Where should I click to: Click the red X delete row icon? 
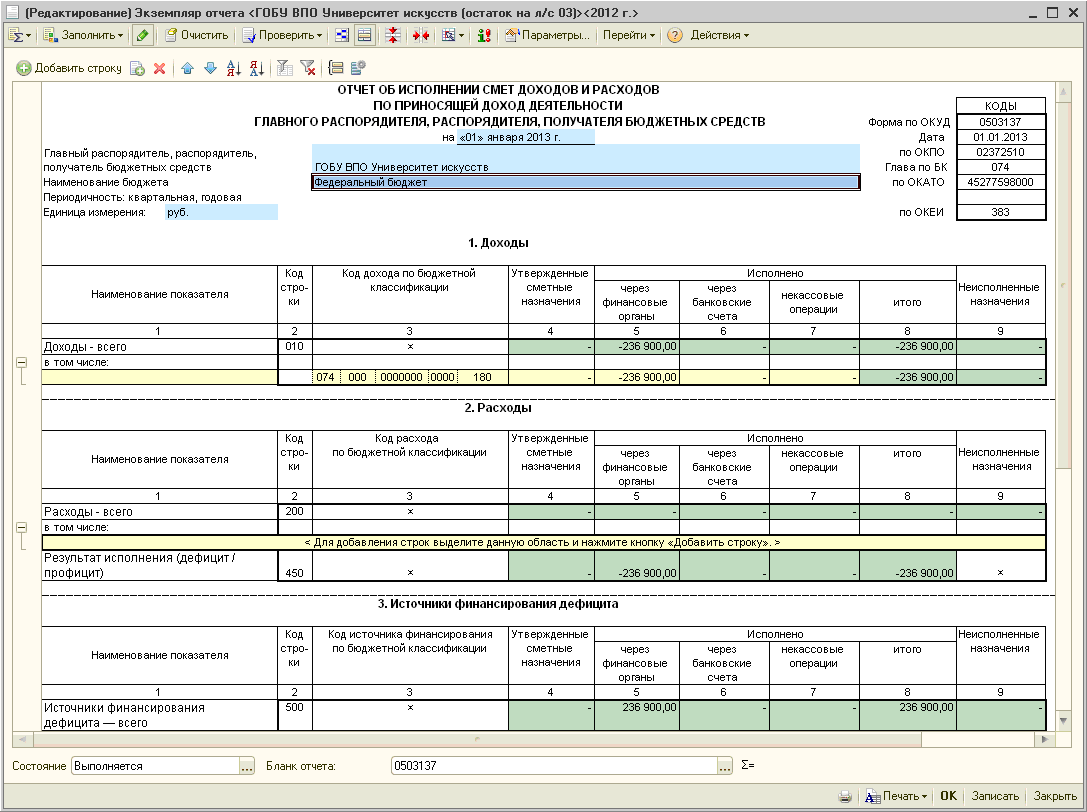pos(158,68)
